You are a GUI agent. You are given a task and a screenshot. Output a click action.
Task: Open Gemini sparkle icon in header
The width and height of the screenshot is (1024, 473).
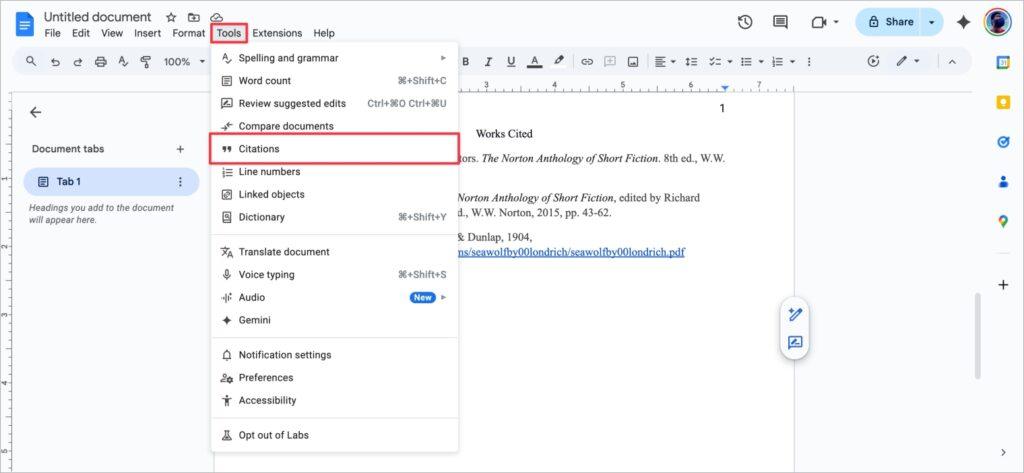point(963,22)
